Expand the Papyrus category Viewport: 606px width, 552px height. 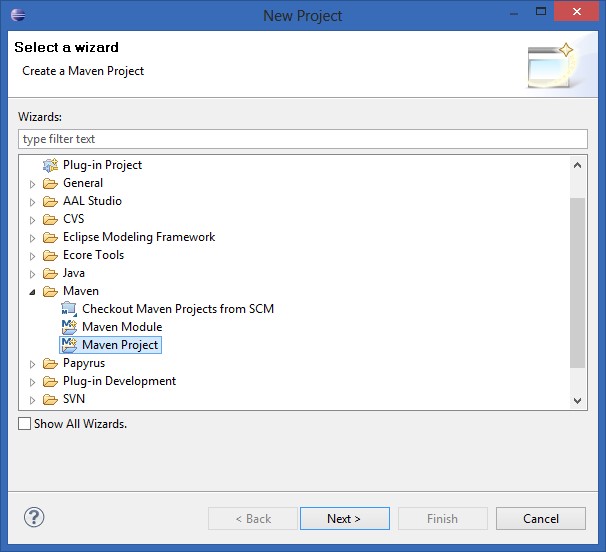point(32,365)
